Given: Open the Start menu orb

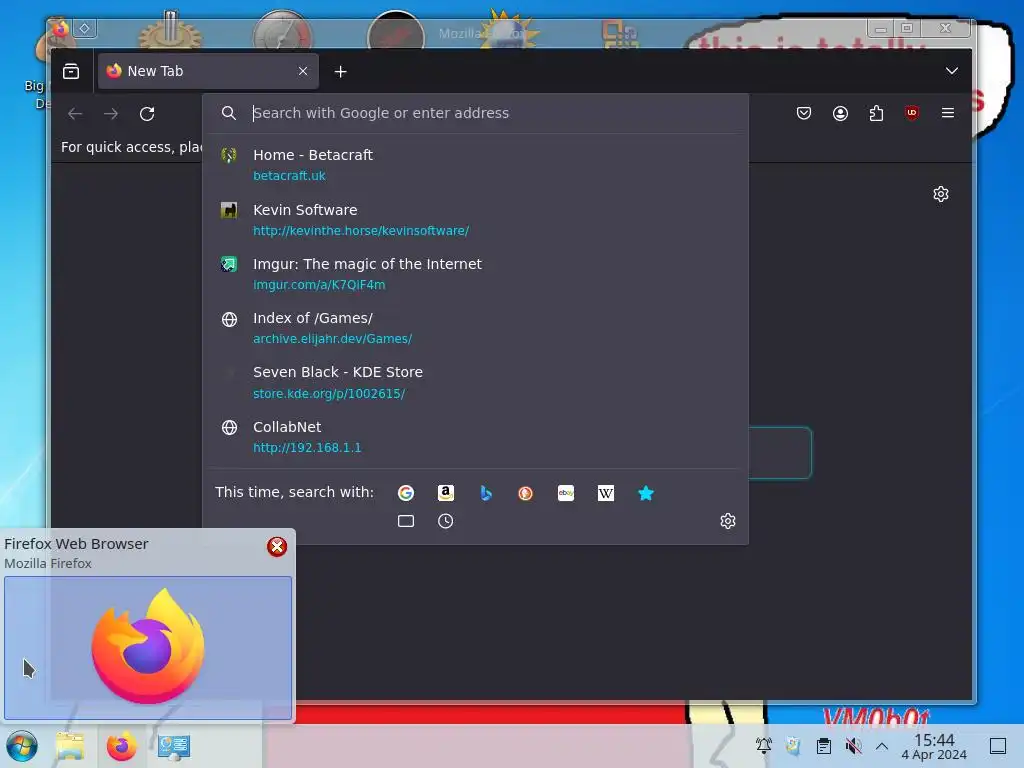Looking at the screenshot, I should (x=22, y=746).
